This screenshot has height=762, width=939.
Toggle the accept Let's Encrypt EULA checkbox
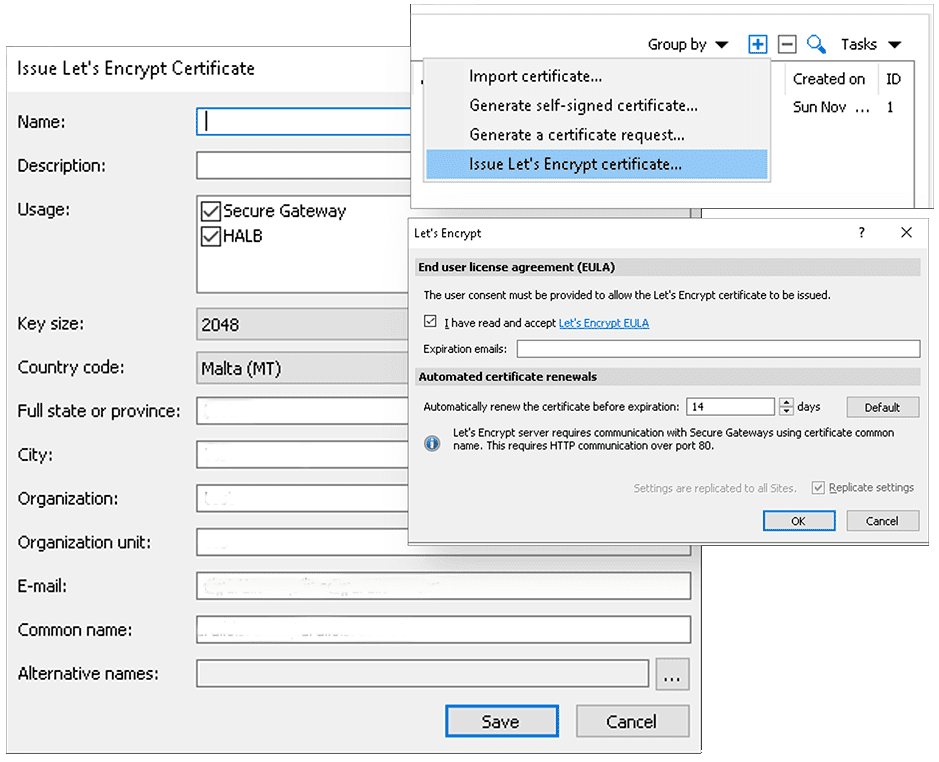(x=430, y=322)
